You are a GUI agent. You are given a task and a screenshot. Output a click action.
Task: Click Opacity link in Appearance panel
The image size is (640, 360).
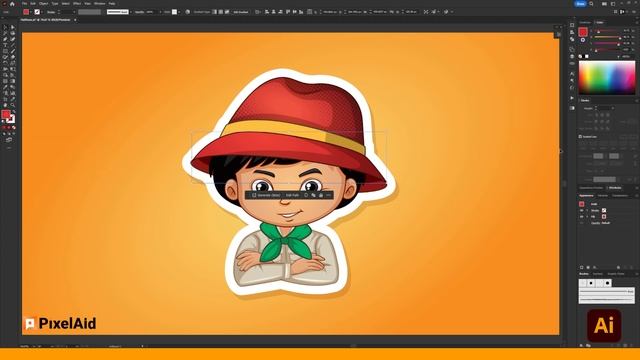coord(596,223)
